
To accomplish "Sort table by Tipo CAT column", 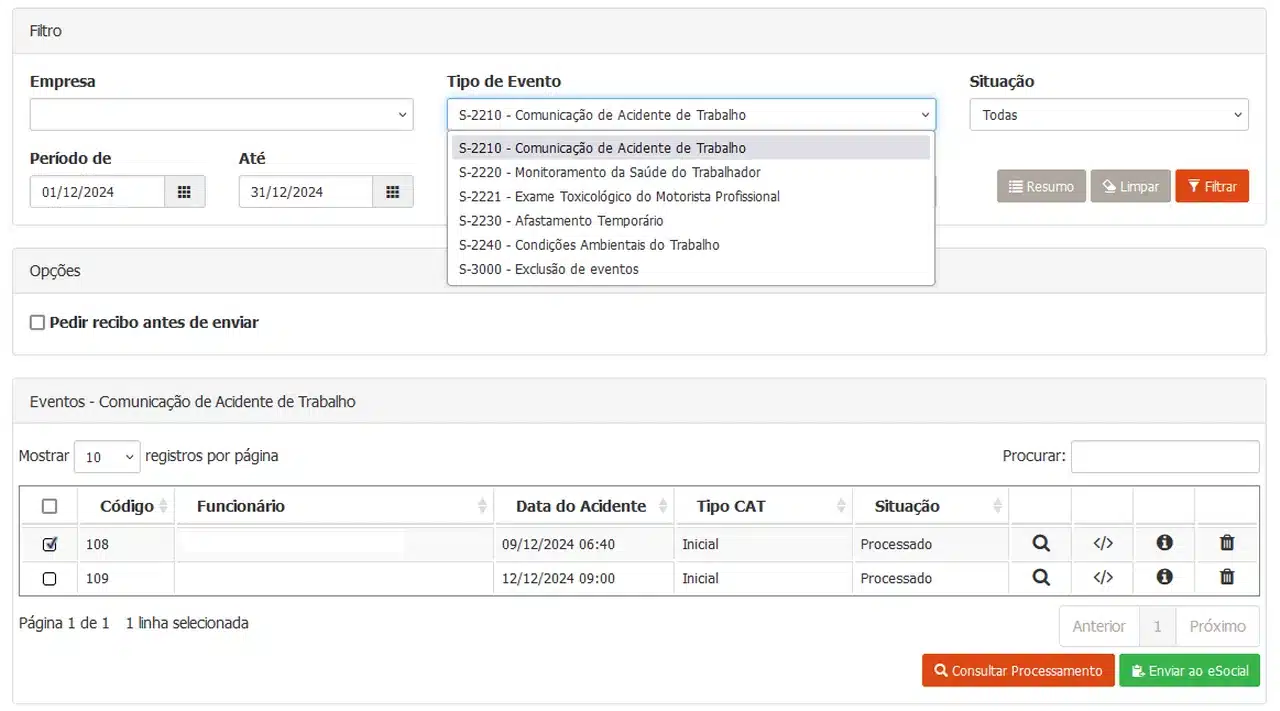I will [x=763, y=506].
